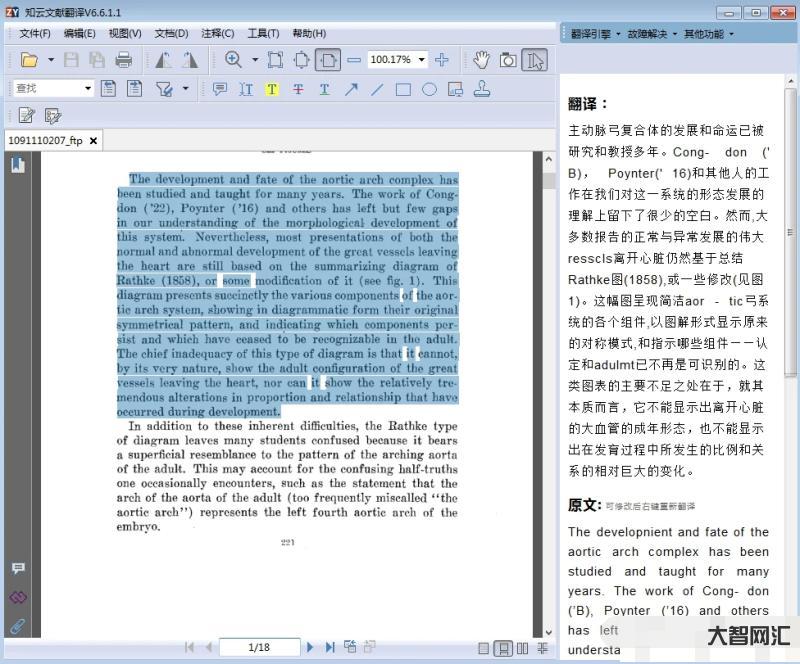Viewport: 800px width, 664px height.
Task: Select the yellow Highlight text tool
Action: tap(272, 89)
